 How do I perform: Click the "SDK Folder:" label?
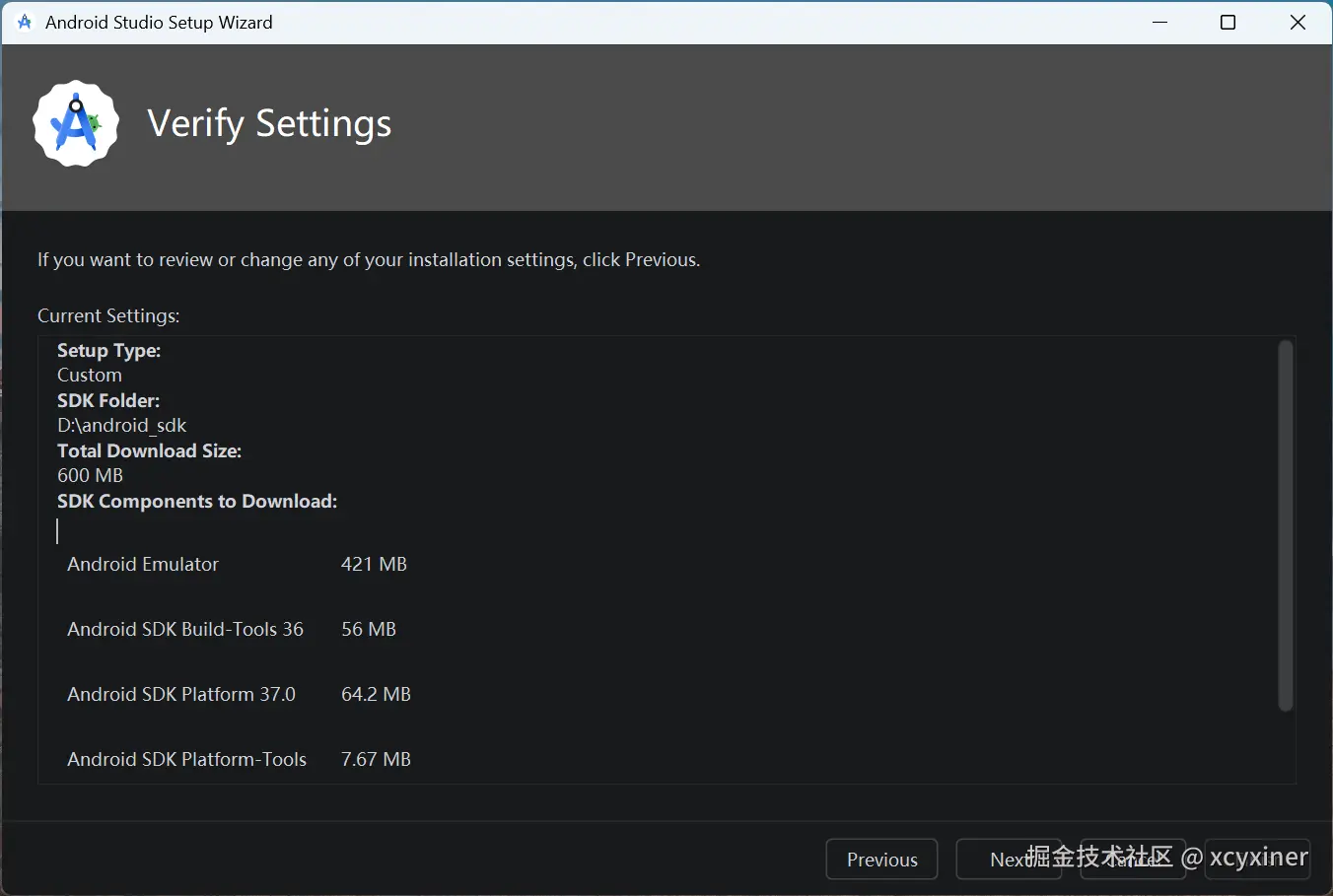point(108,400)
